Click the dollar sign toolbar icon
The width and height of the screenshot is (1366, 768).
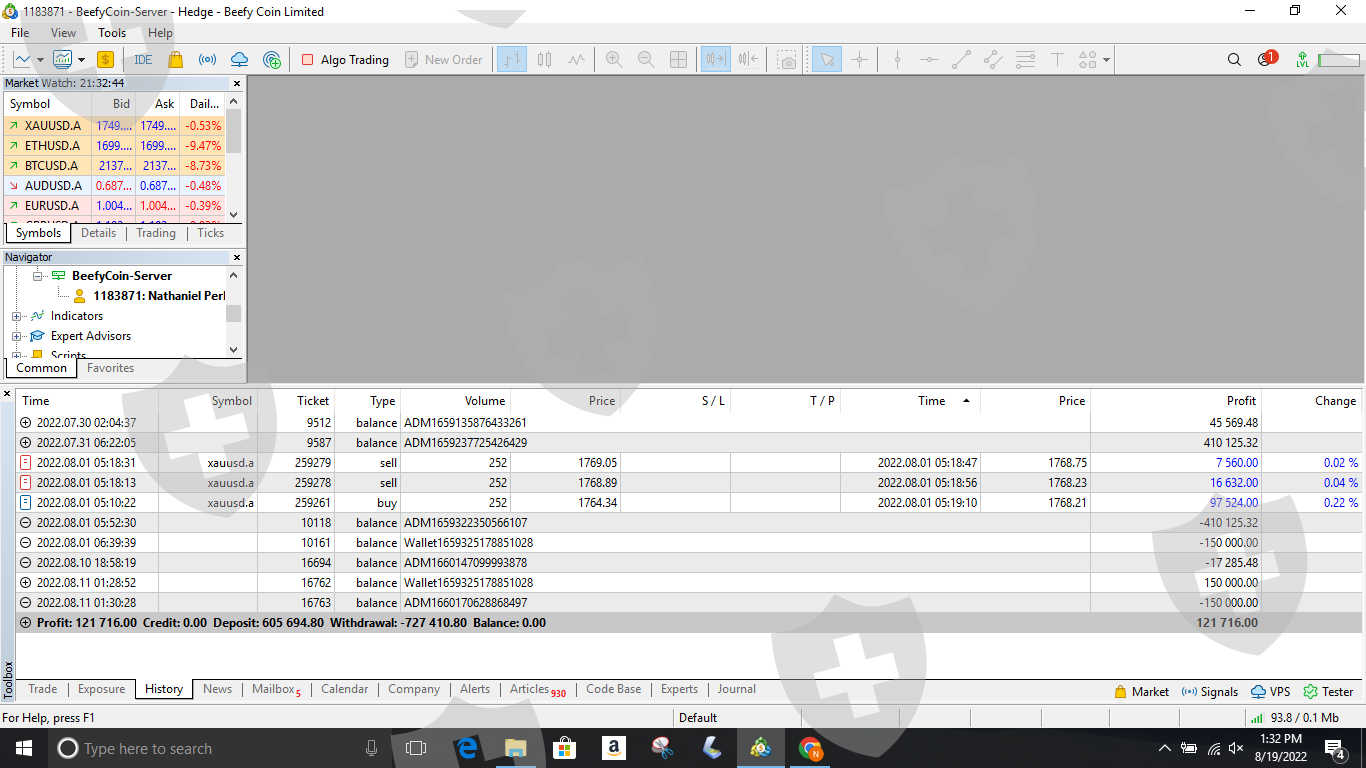point(105,60)
